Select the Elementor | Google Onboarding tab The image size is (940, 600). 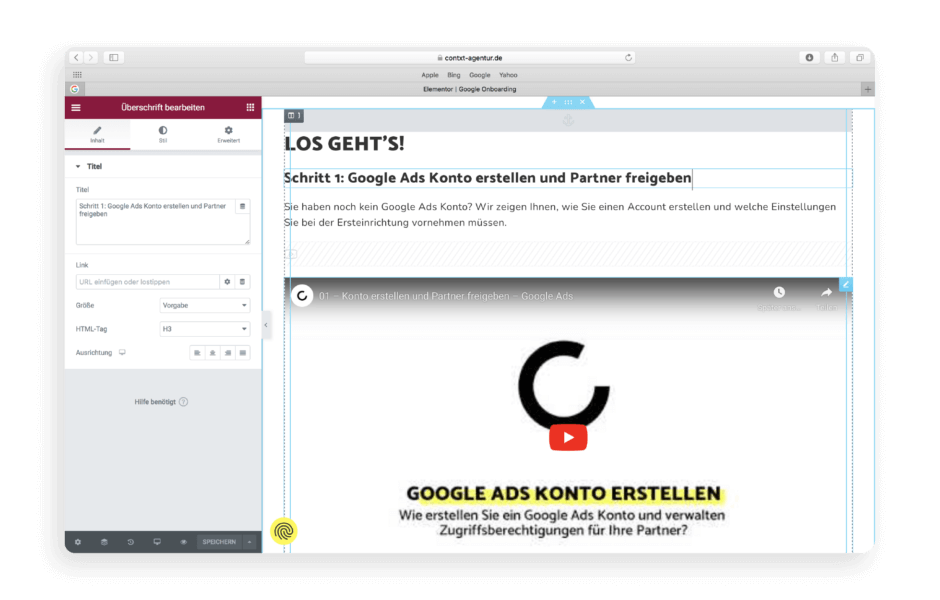pos(470,89)
